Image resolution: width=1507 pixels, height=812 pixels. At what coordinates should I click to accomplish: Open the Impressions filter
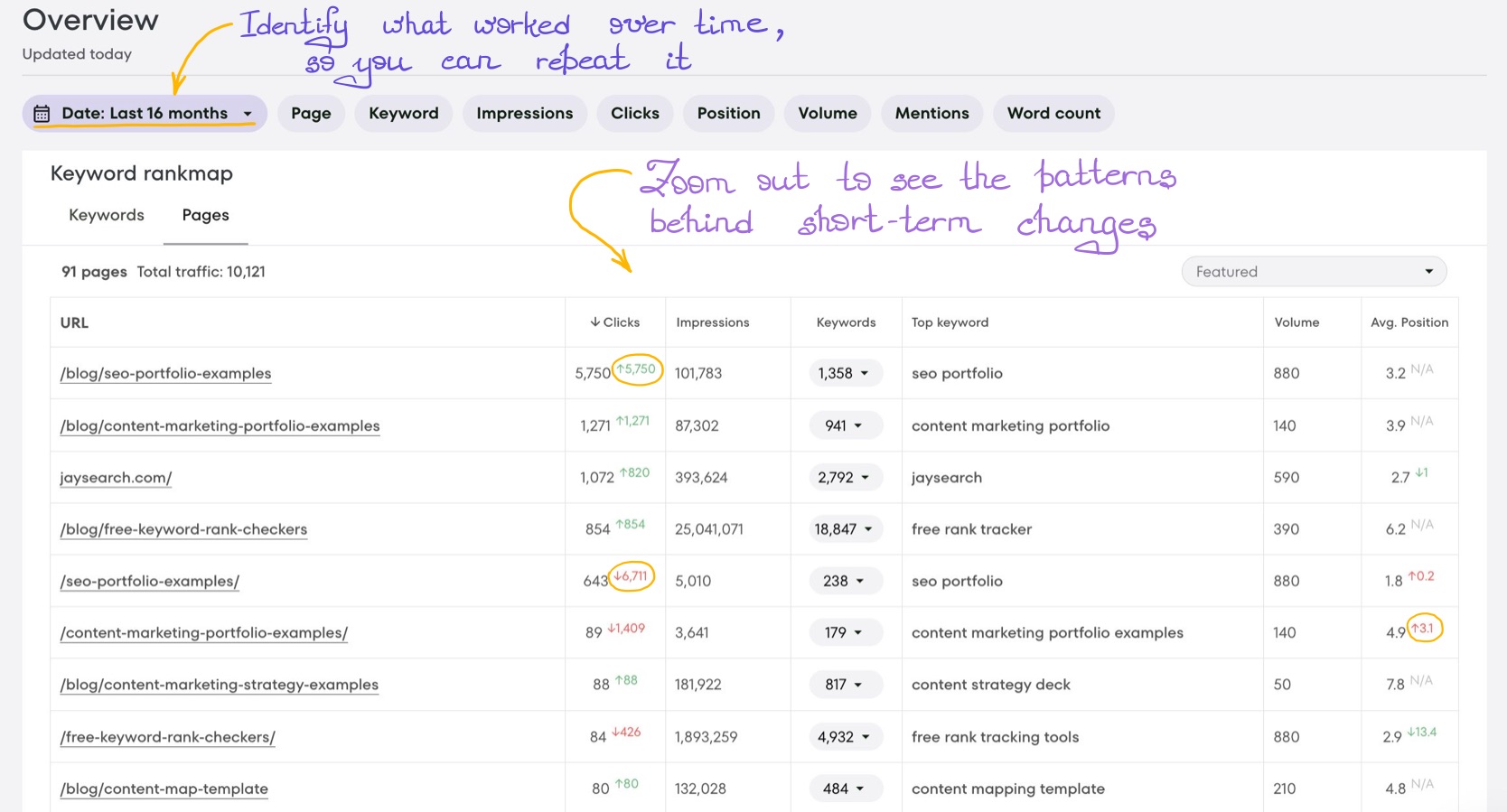[525, 114]
